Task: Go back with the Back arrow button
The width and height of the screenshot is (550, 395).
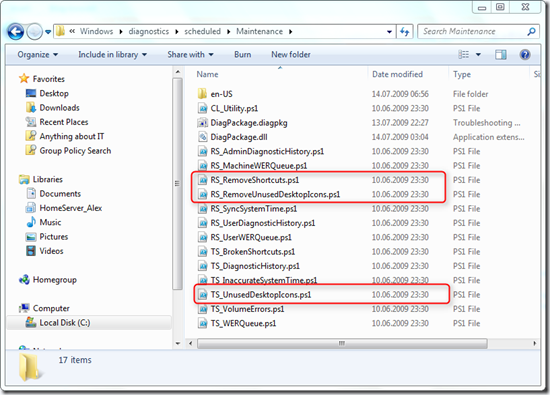Action: [x=16, y=32]
